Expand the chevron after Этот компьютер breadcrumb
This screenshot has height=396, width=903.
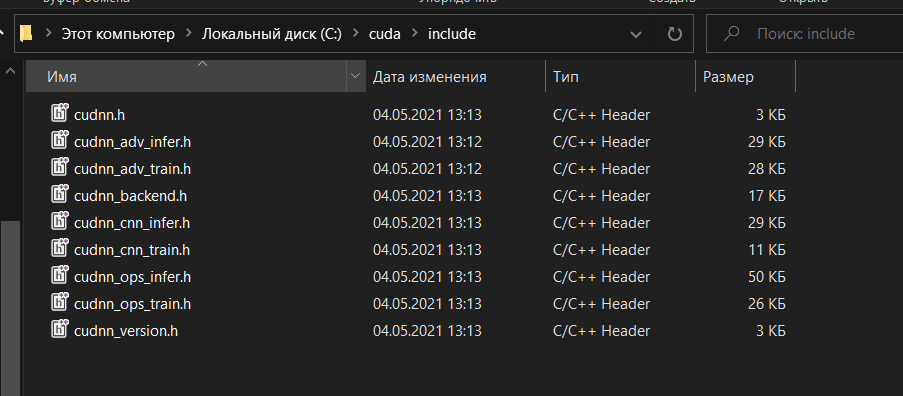coord(188,34)
